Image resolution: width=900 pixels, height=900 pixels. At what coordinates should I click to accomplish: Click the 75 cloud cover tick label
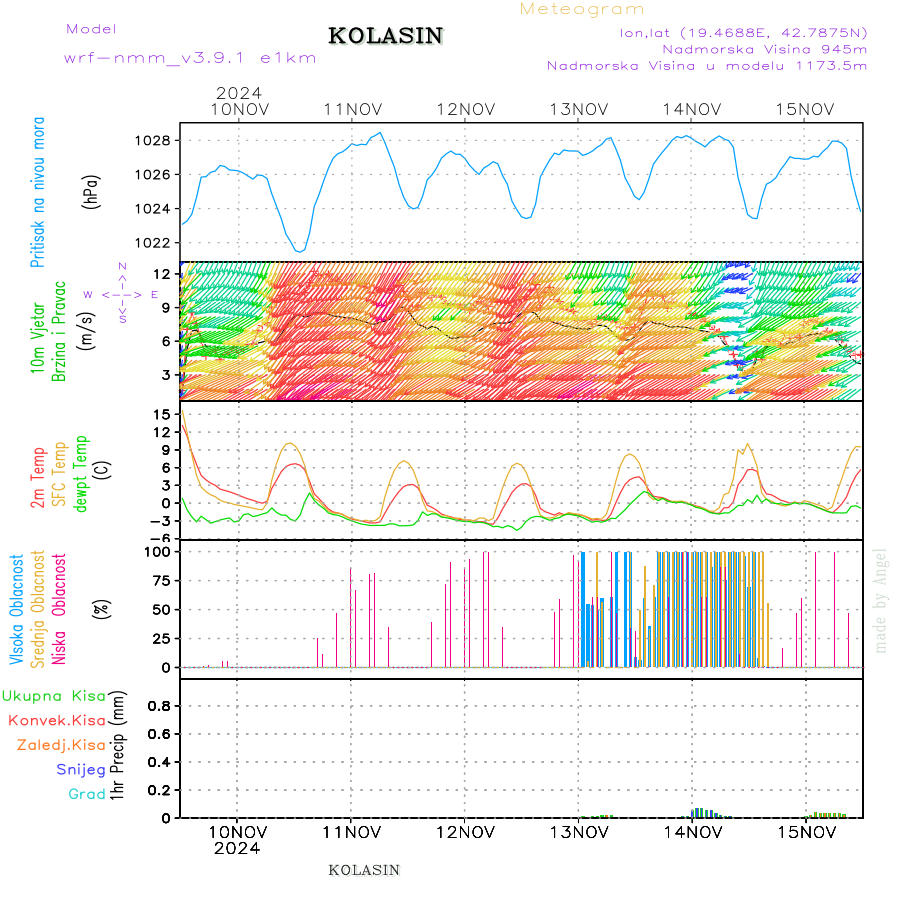162,580
